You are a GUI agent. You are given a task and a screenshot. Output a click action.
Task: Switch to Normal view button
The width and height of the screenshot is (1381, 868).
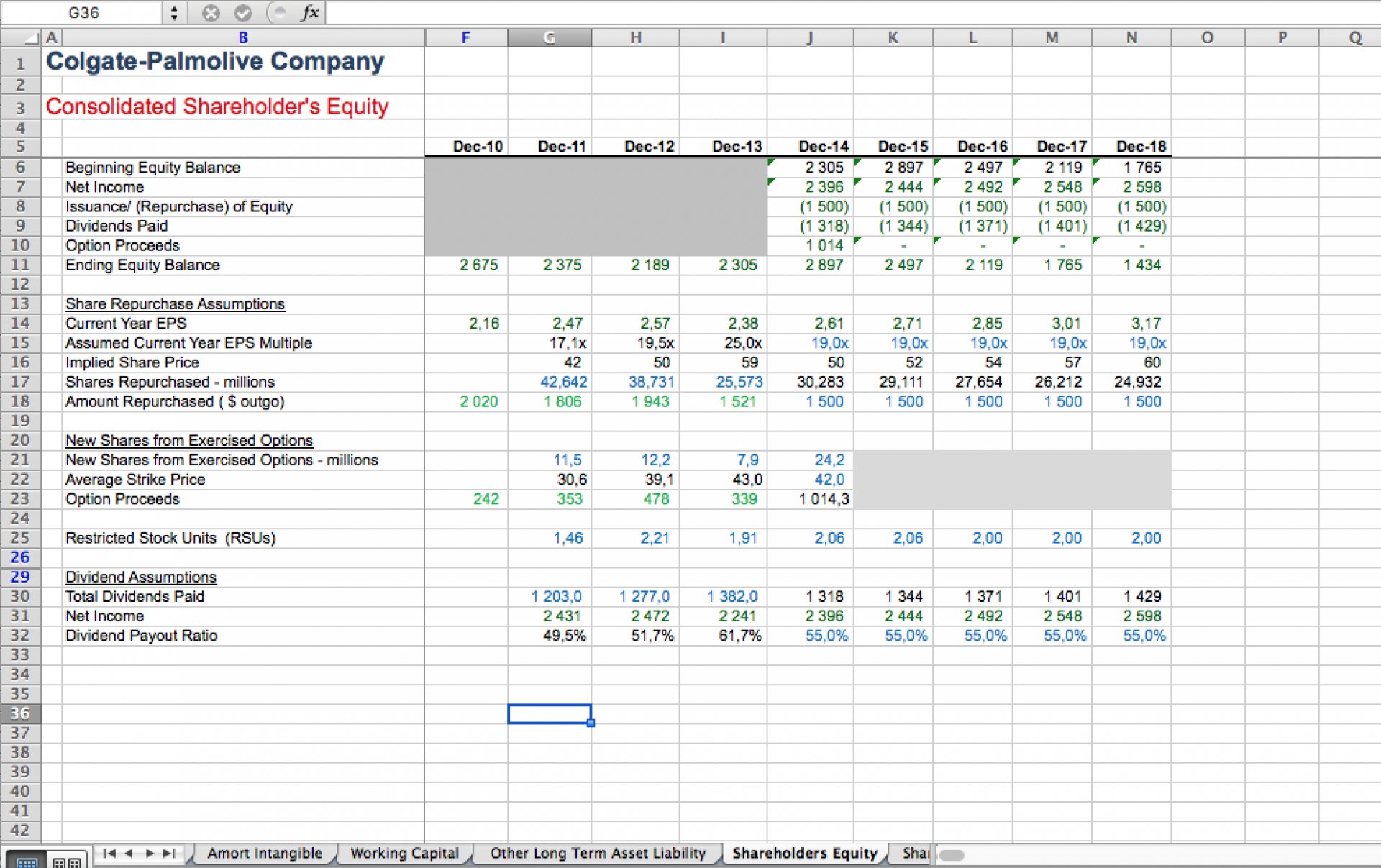coord(27,861)
